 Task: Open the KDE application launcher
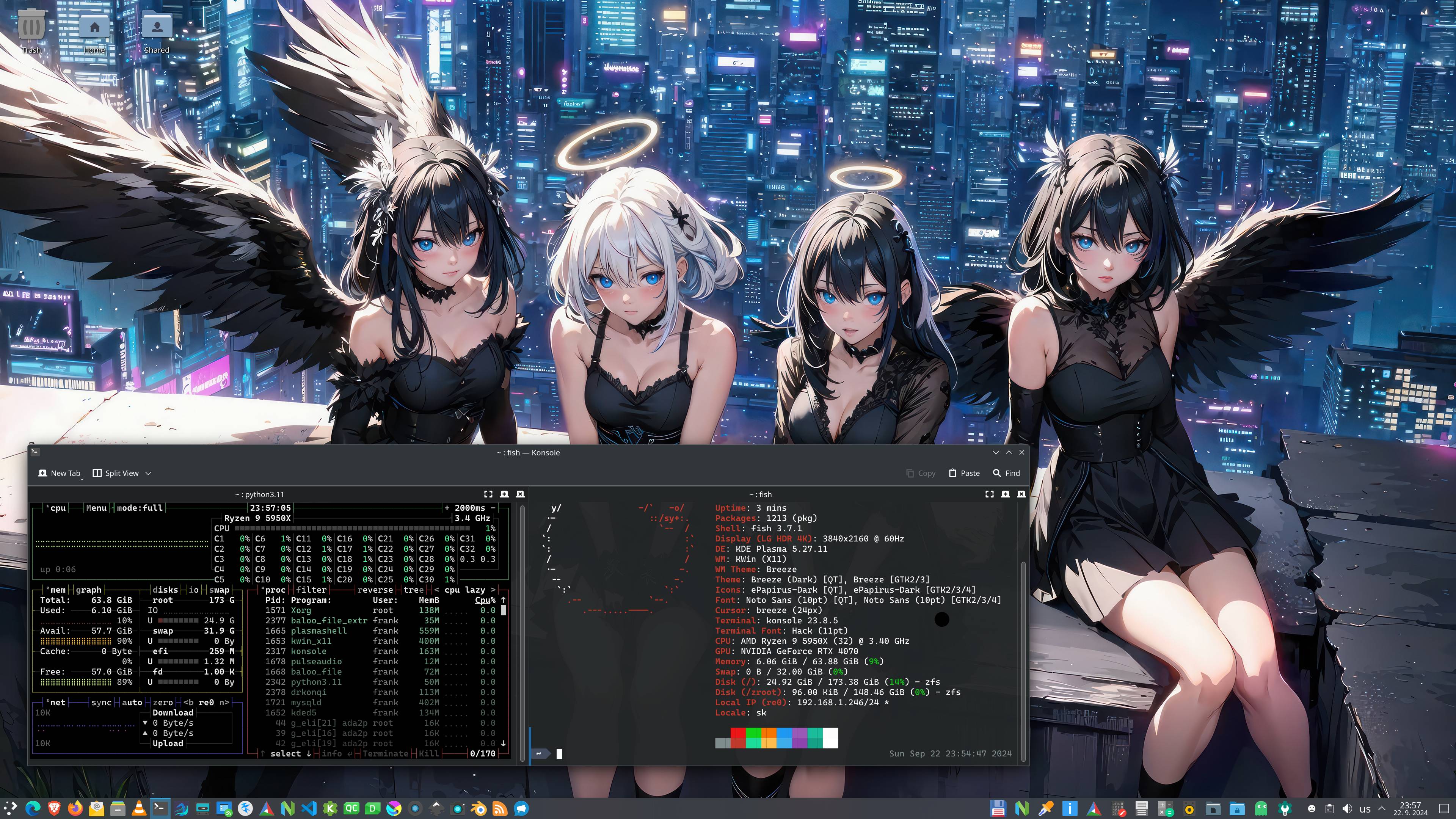click(x=11, y=808)
